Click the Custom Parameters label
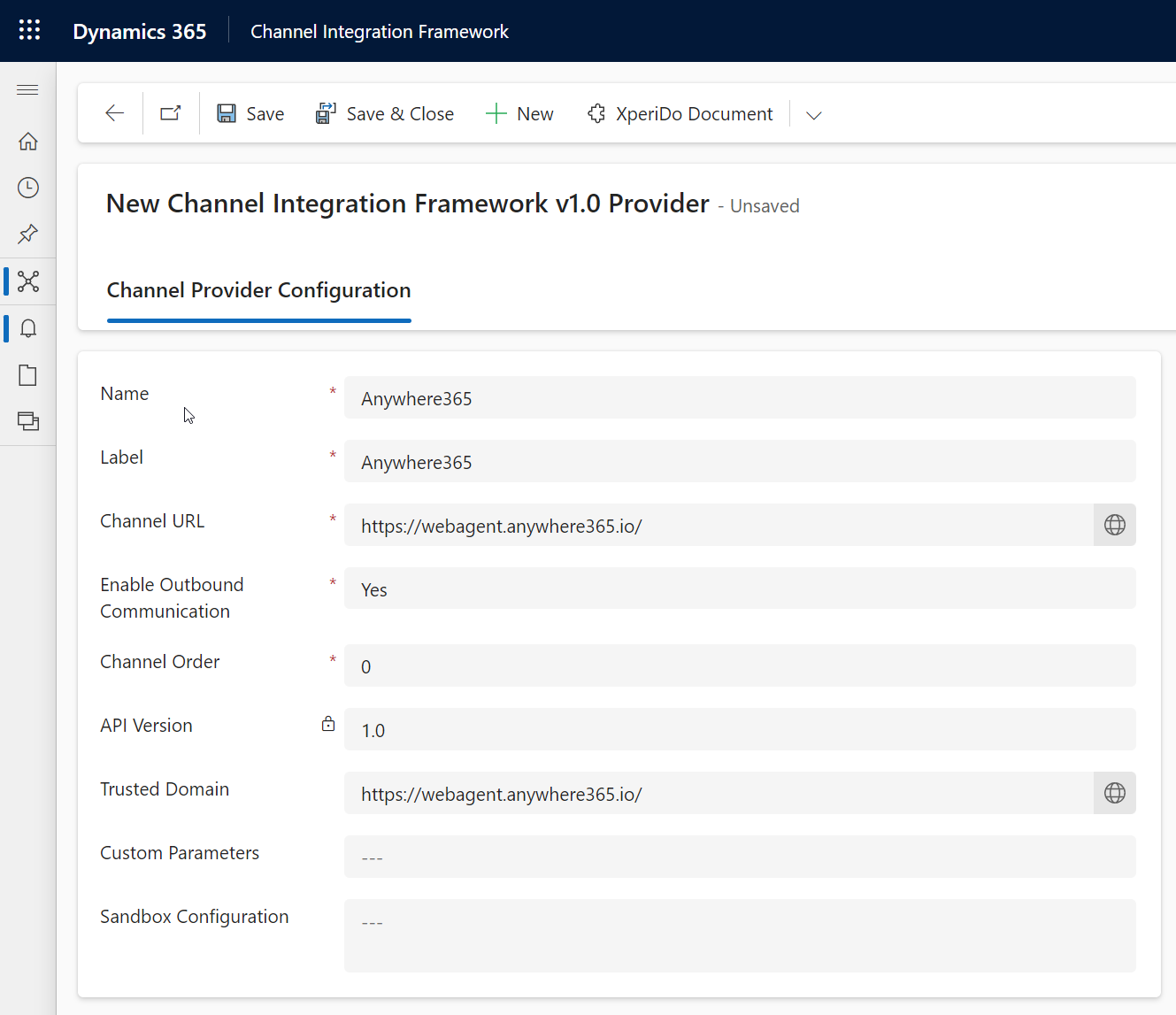1176x1015 pixels. tap(180, 853)
